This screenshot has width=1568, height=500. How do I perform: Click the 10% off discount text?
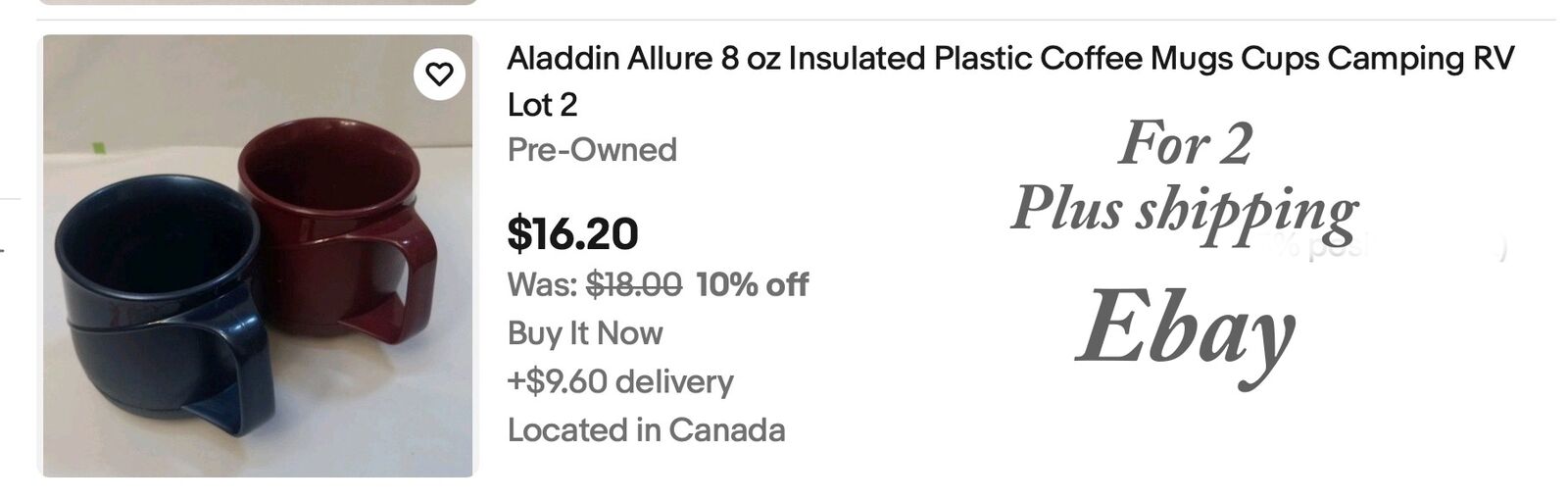click(752, 285)
